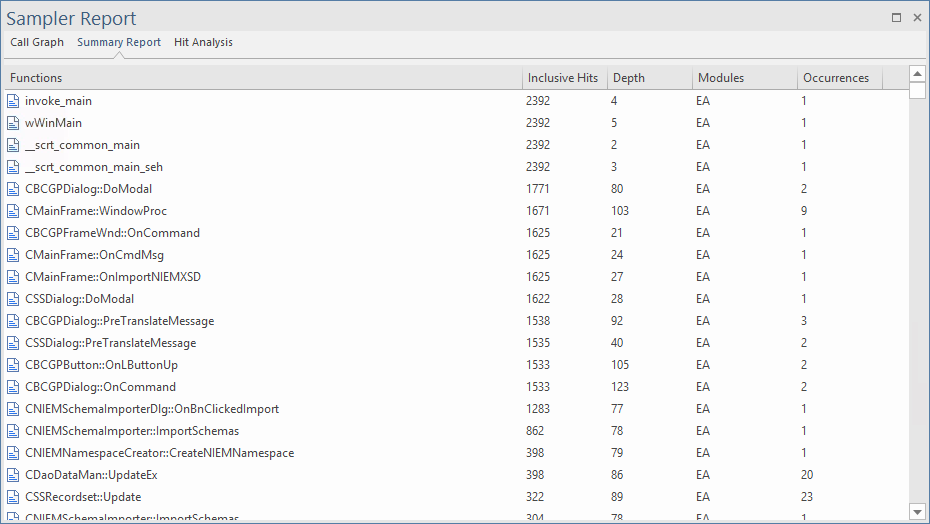Click icon next to CMainFrame::OnImportNIEMXSD
This screenshot has width=930, height=524.
(13, 277)
